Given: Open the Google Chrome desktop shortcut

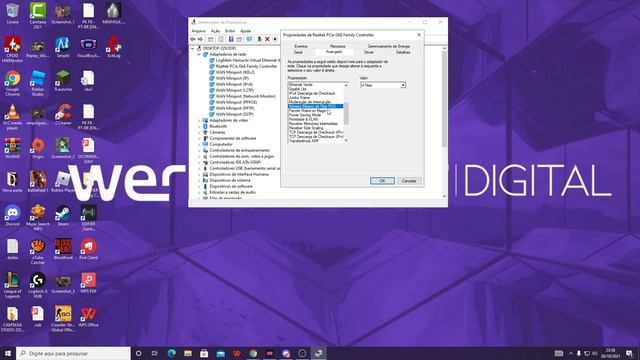Looking at the screenshot, I should tap(13, 82).
